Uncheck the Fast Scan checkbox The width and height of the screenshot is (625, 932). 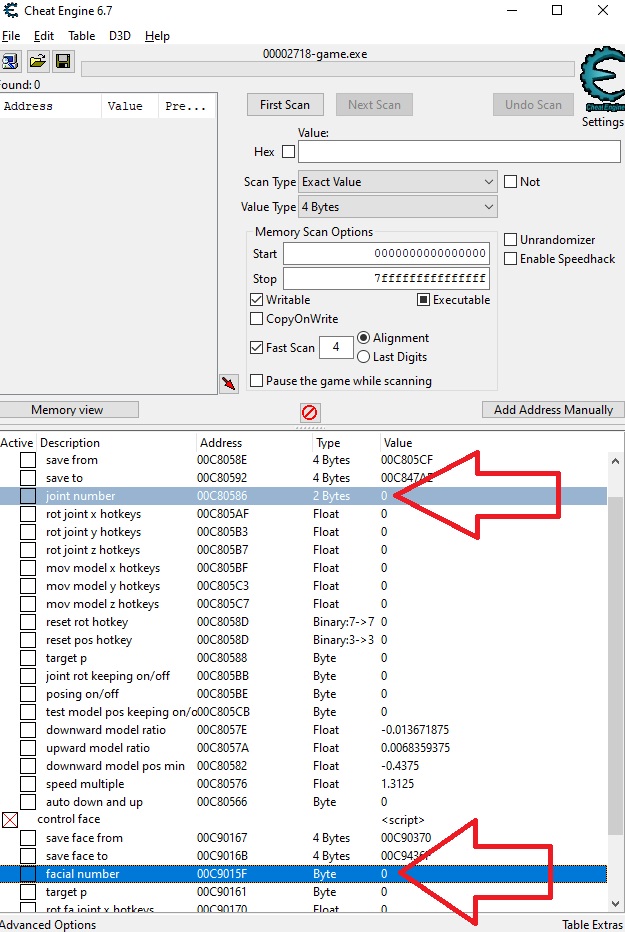click(x=257, y=347)
